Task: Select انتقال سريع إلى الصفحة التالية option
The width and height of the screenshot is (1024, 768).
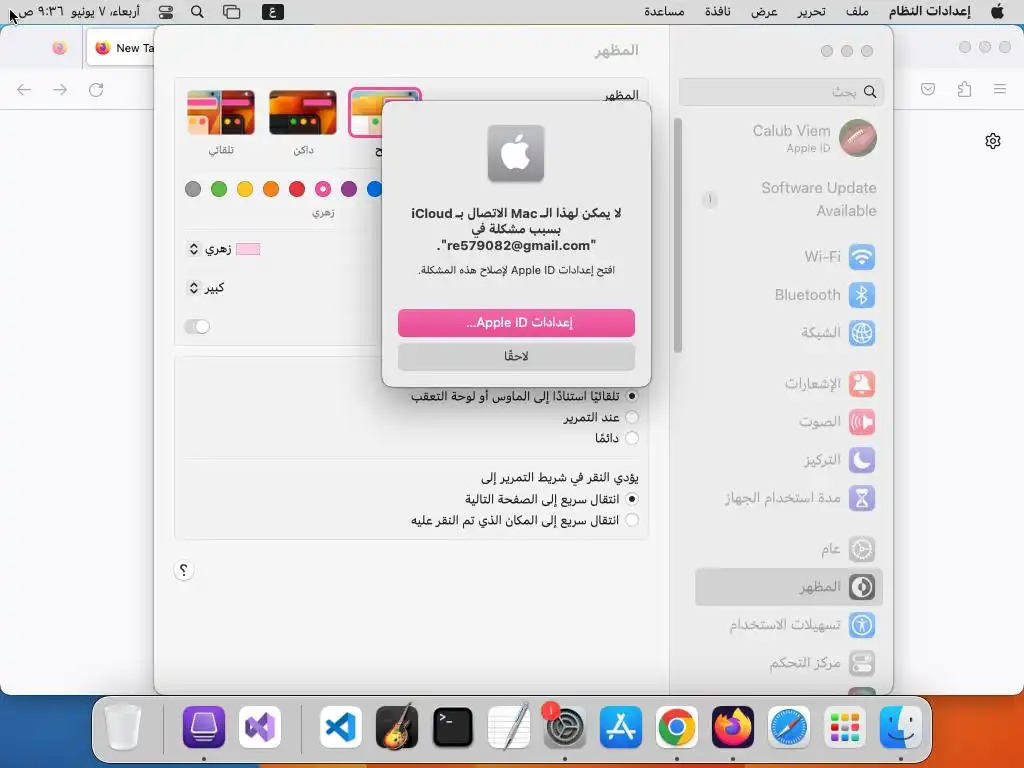Action: [x=632, y=500]
